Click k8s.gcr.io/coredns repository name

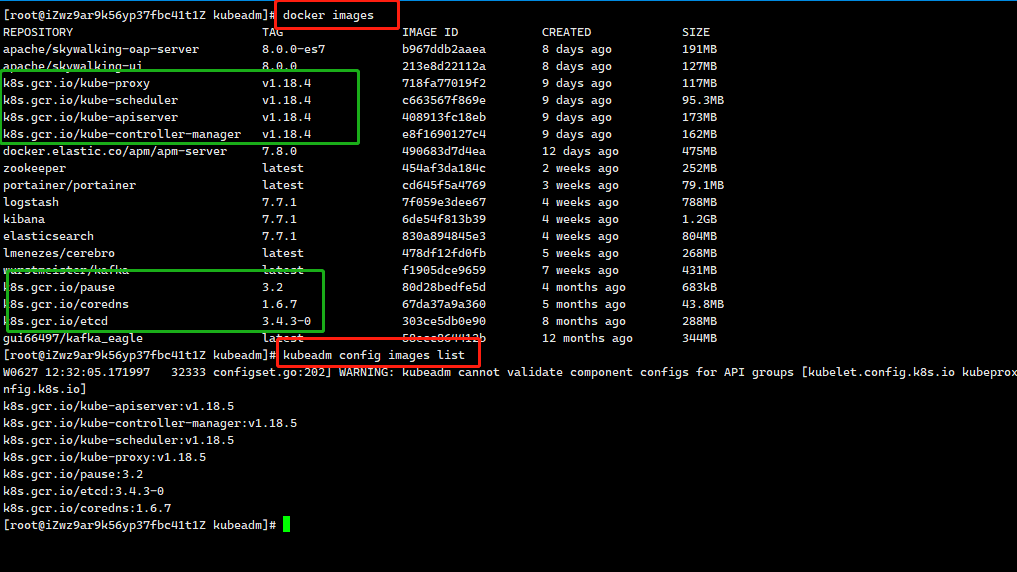66,304
